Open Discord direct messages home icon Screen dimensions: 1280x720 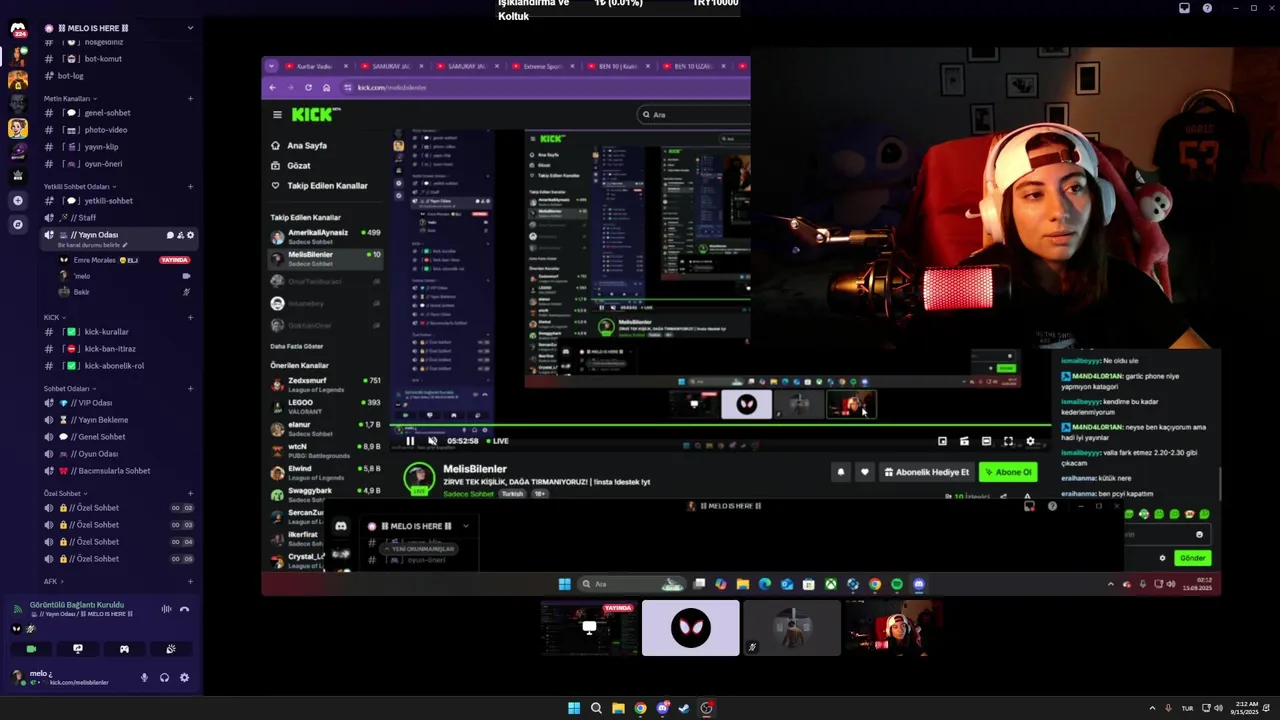pyautogui.click(x=18, y=29)
